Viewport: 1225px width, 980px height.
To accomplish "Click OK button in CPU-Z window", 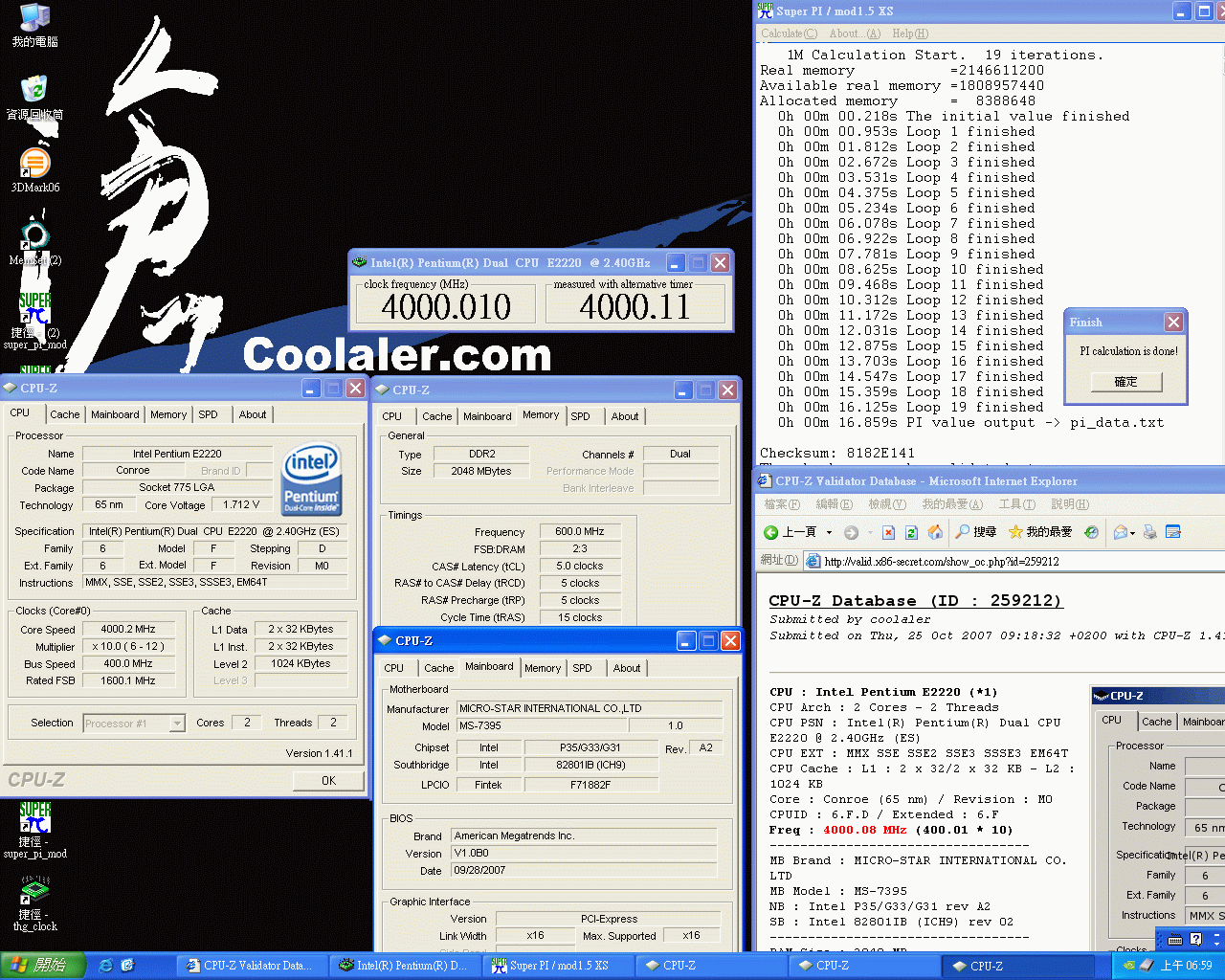I will 328,780.
